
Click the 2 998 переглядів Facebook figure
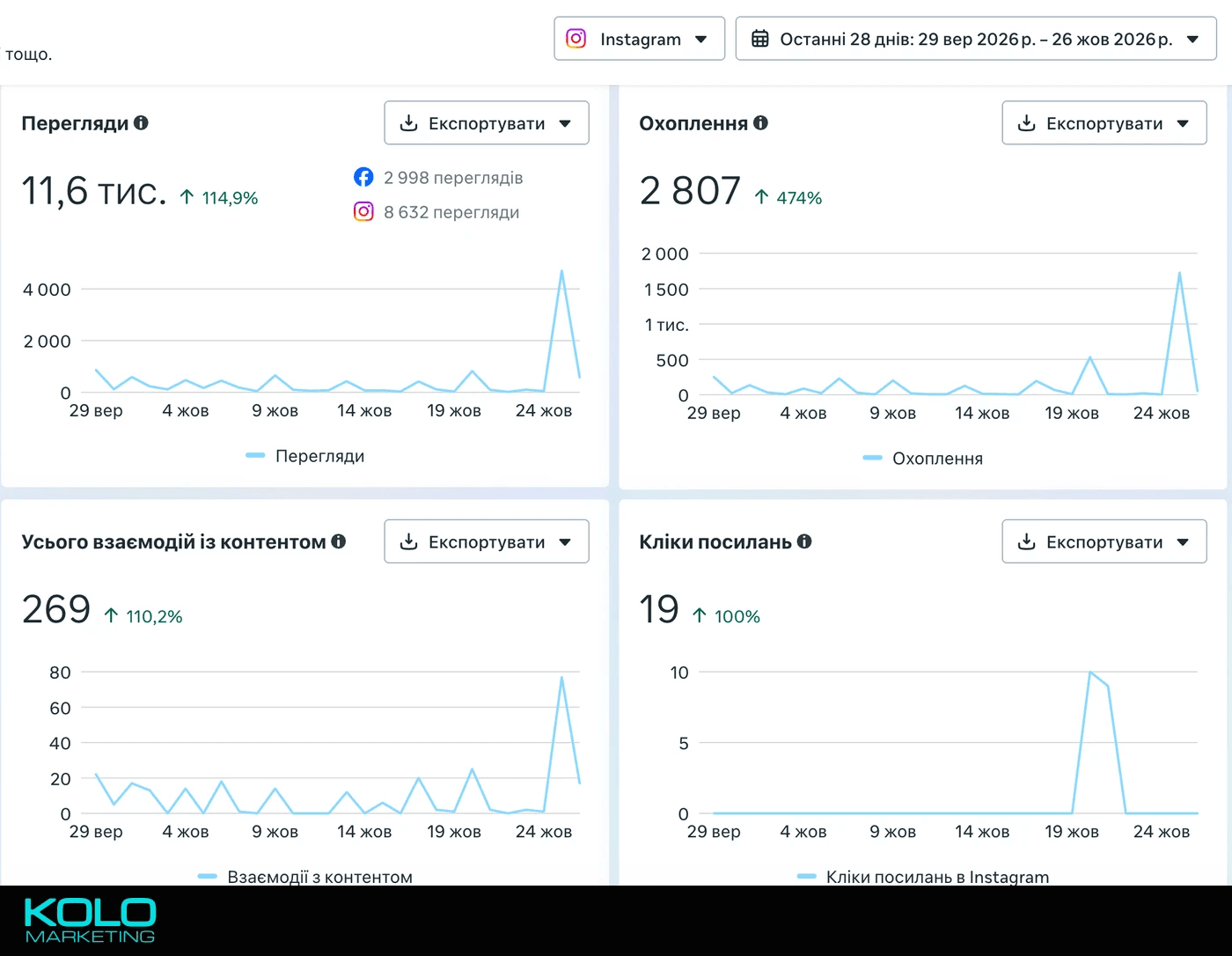click(x=453, y=178)
